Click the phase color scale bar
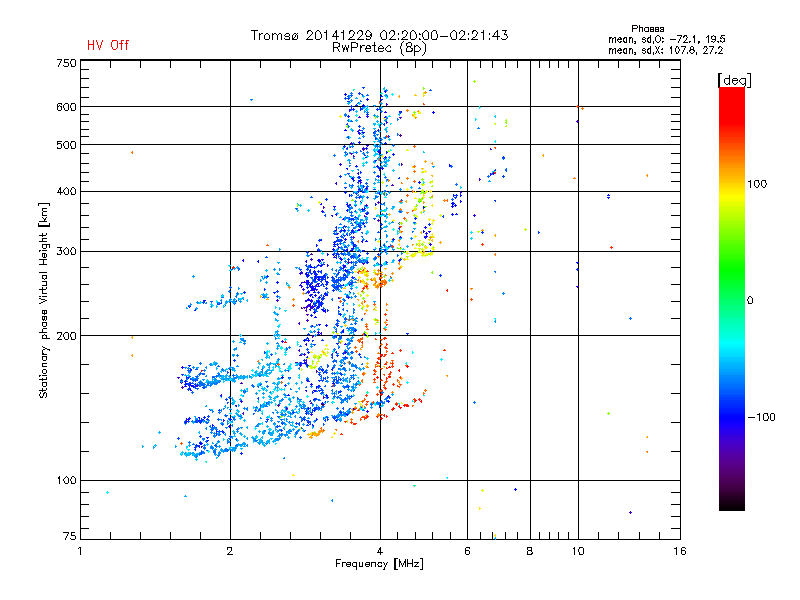Viewport: 800px width, 600px height. click(732, 299)
